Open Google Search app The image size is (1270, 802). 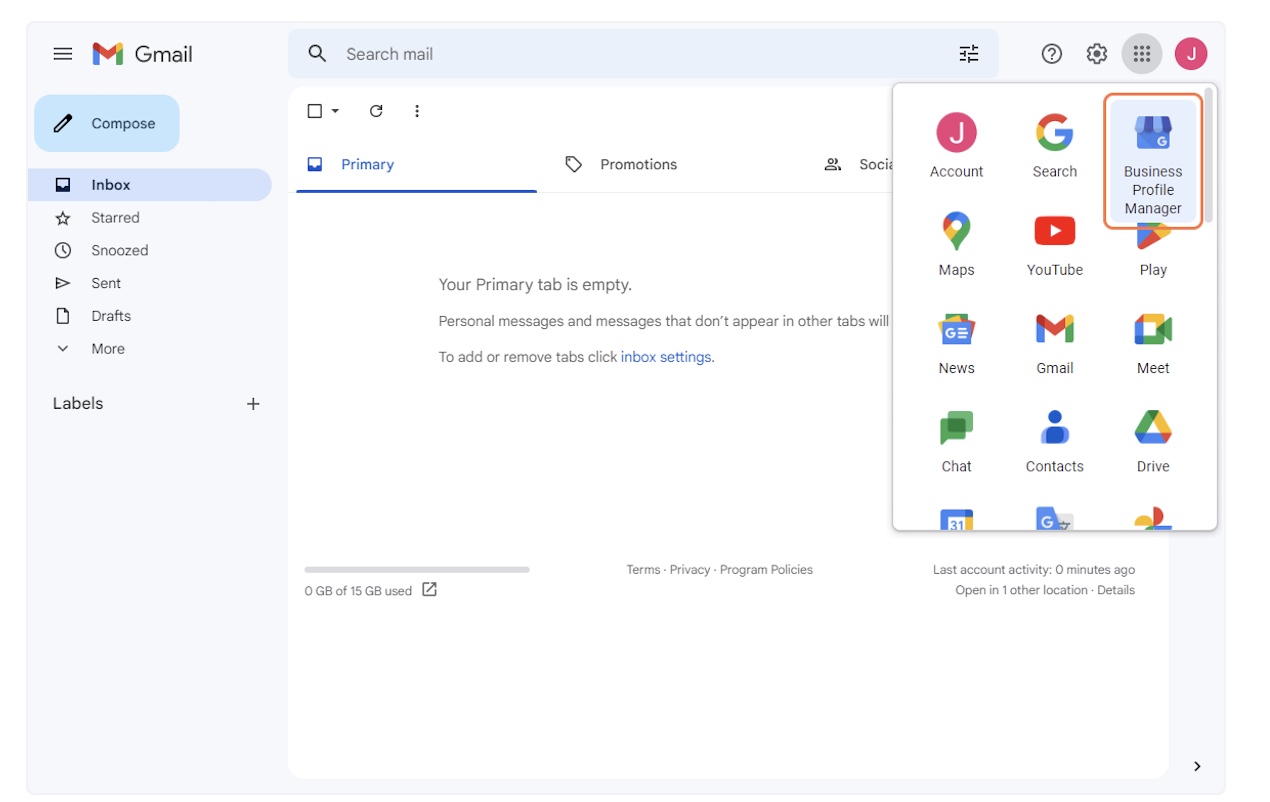click(x=1055, y=146)
